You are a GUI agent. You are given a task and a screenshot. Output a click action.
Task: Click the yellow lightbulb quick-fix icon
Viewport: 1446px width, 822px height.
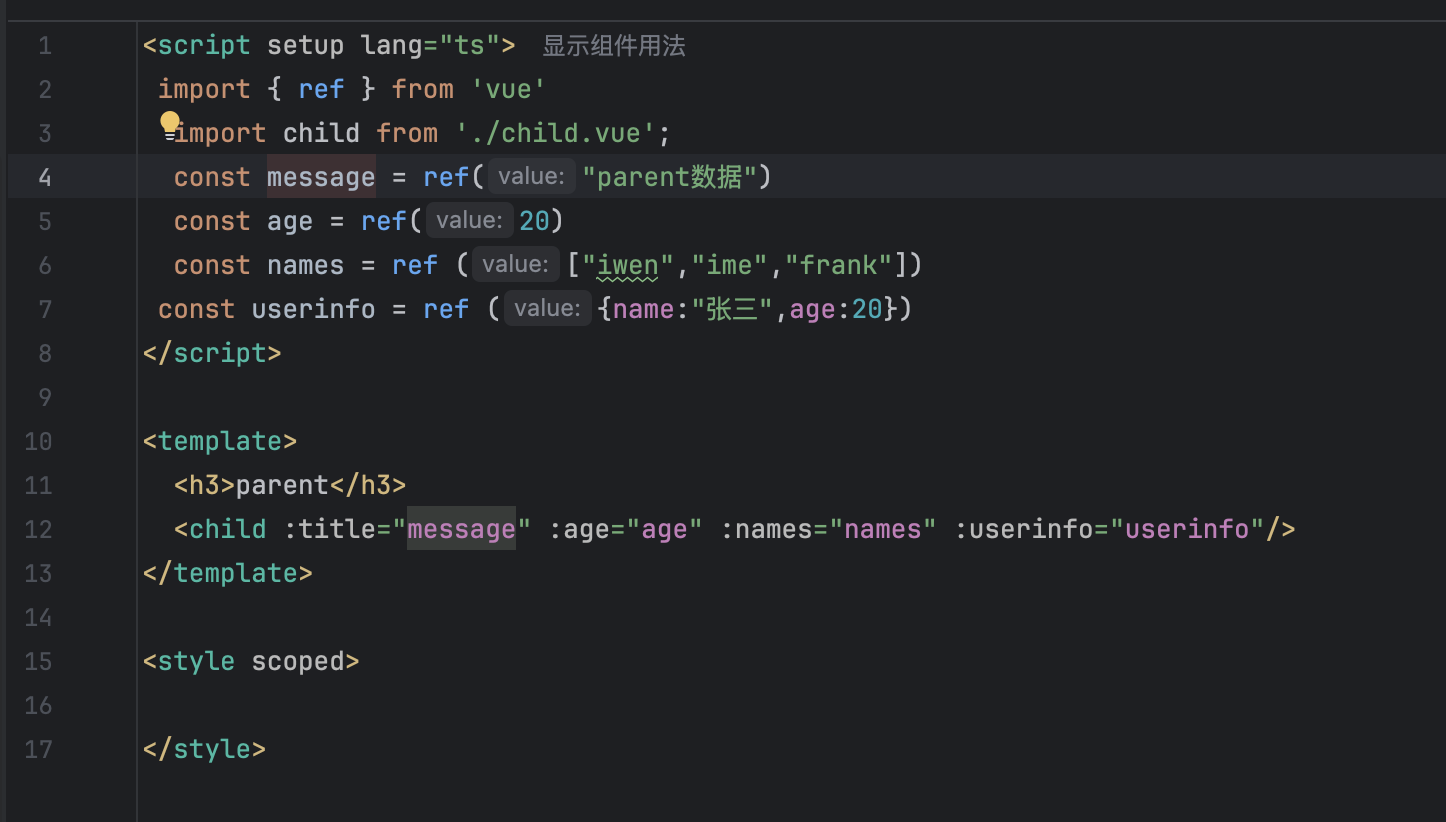coord(170,124)
